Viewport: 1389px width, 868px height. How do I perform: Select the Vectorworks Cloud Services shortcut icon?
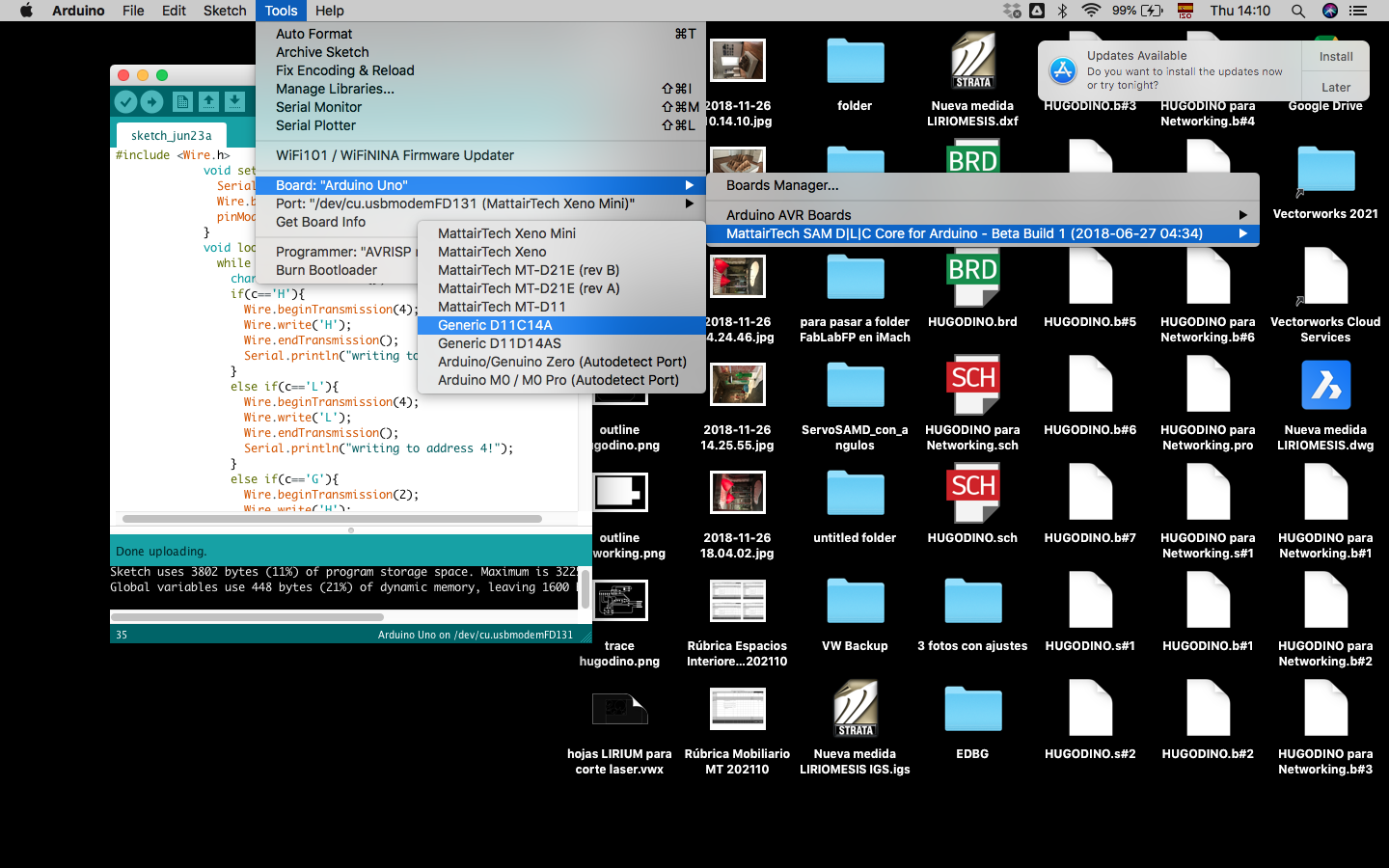(x=1325, y=278)
